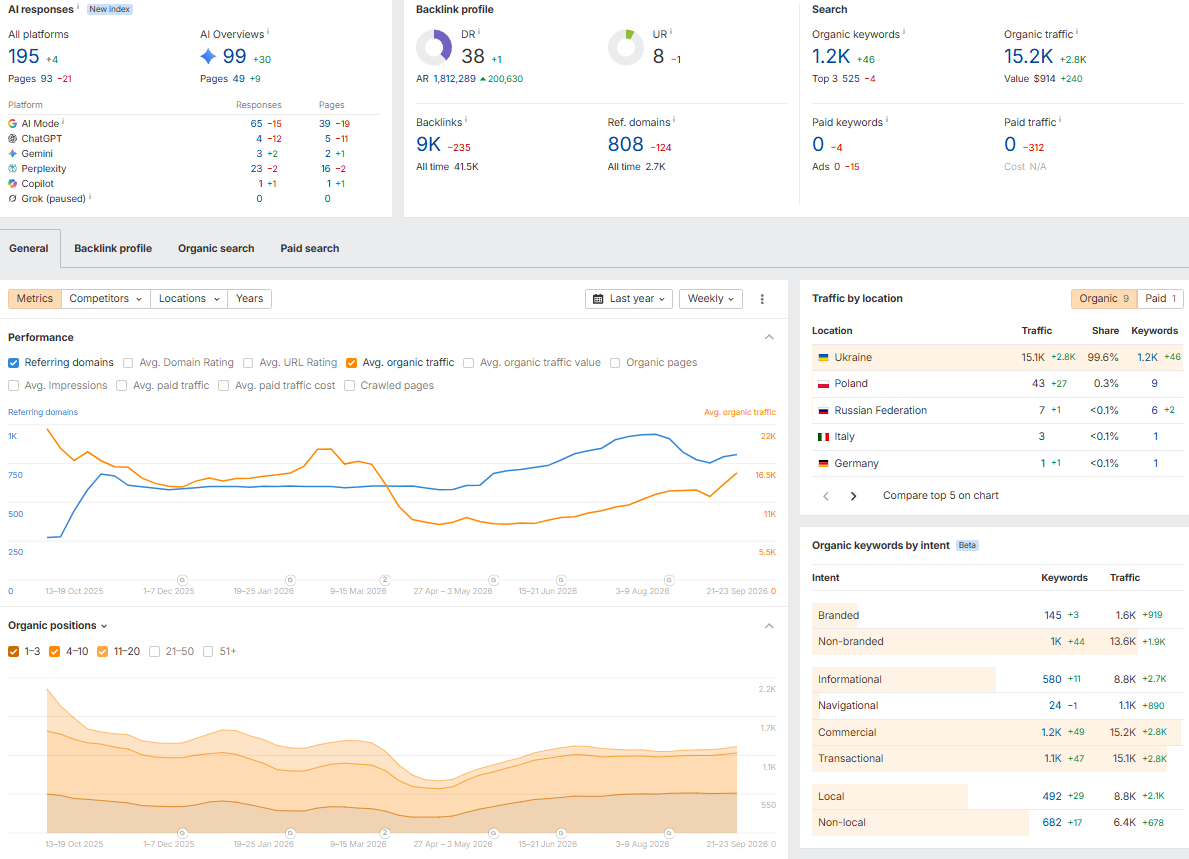This screenshot has width=1189, height=859.
Task: Enable the Avg. Domain Rating checkbox
Action: click(x=128, y=363)
